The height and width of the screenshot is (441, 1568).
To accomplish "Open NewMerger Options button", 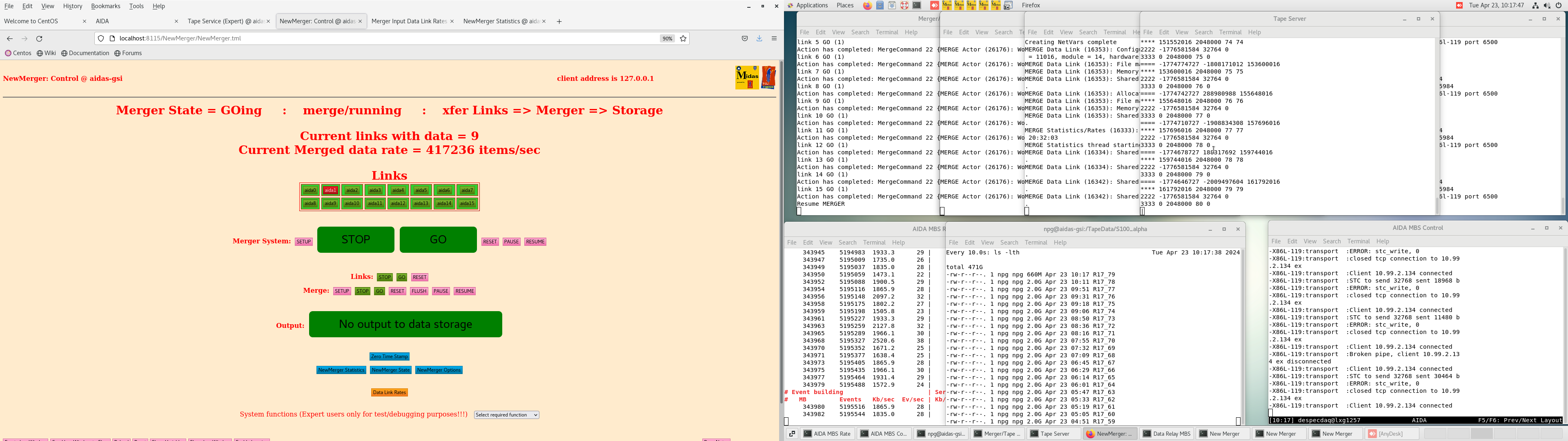I will click(439, 370).
